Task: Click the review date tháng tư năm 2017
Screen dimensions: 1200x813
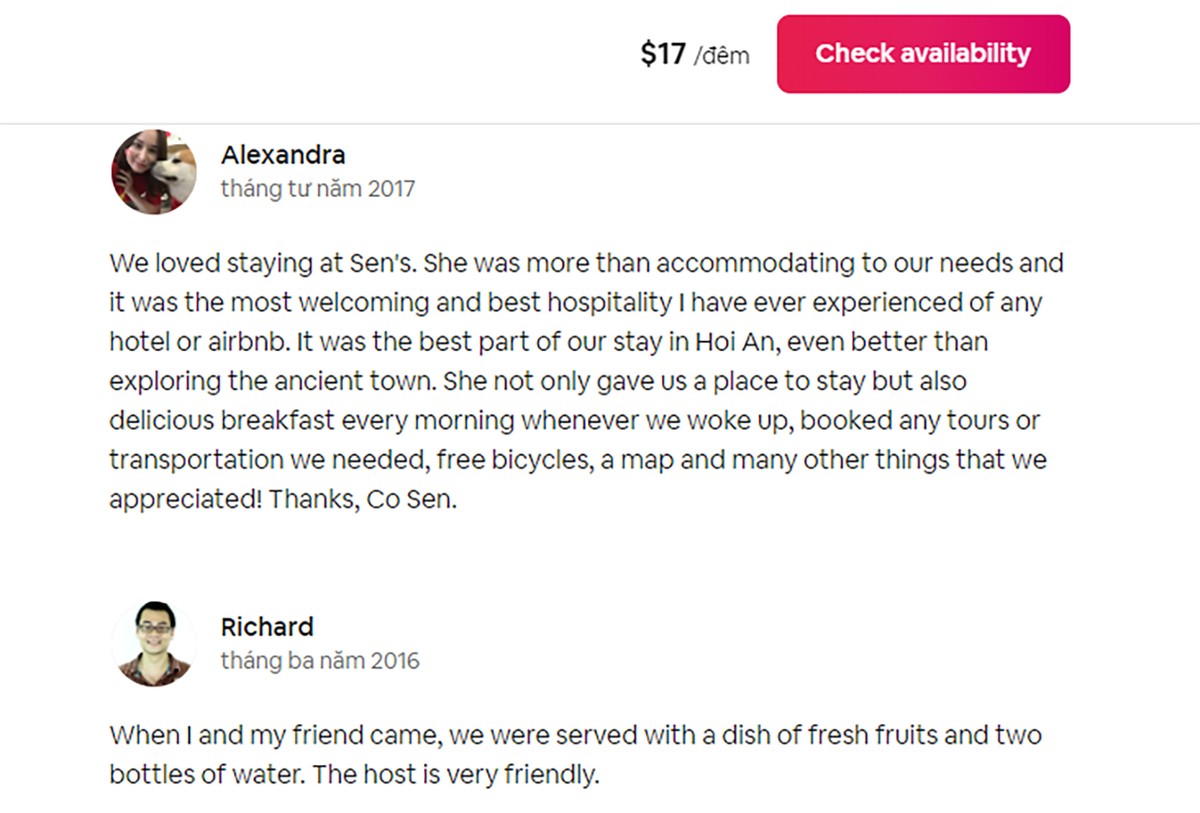Action: click(x=318, y=188)
